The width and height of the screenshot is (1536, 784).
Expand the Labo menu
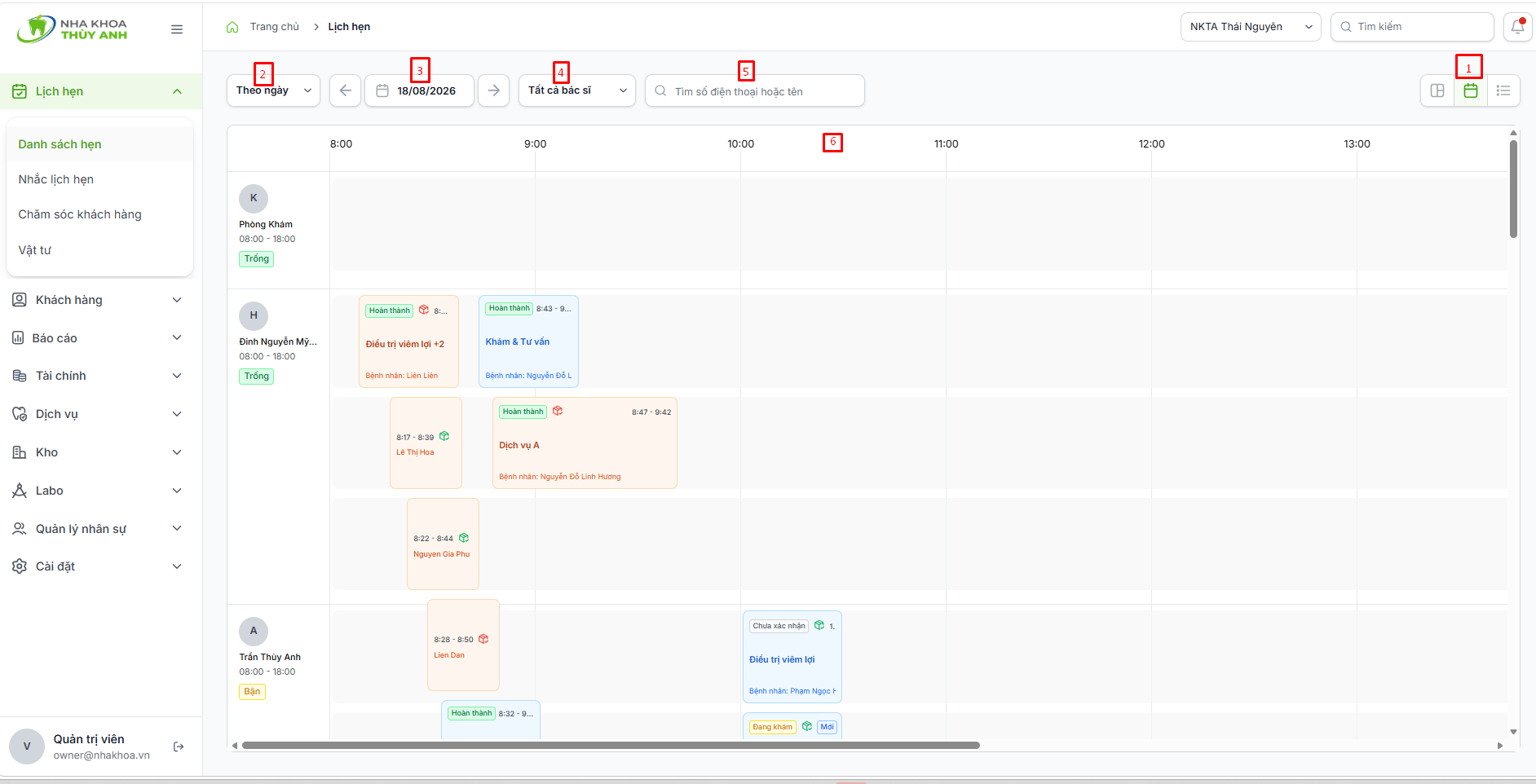(x=101, y=491)
